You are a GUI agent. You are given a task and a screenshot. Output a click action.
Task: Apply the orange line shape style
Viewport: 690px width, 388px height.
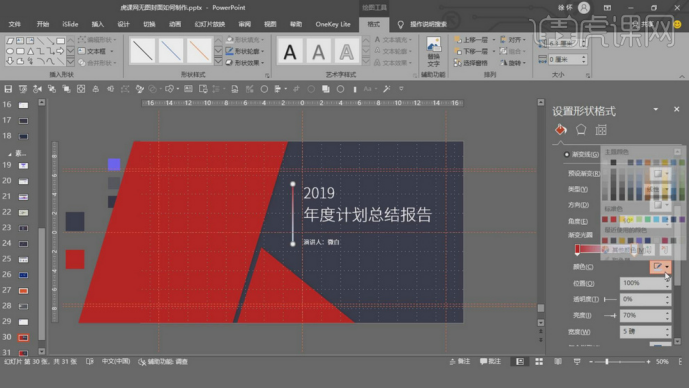coord(199,51)
